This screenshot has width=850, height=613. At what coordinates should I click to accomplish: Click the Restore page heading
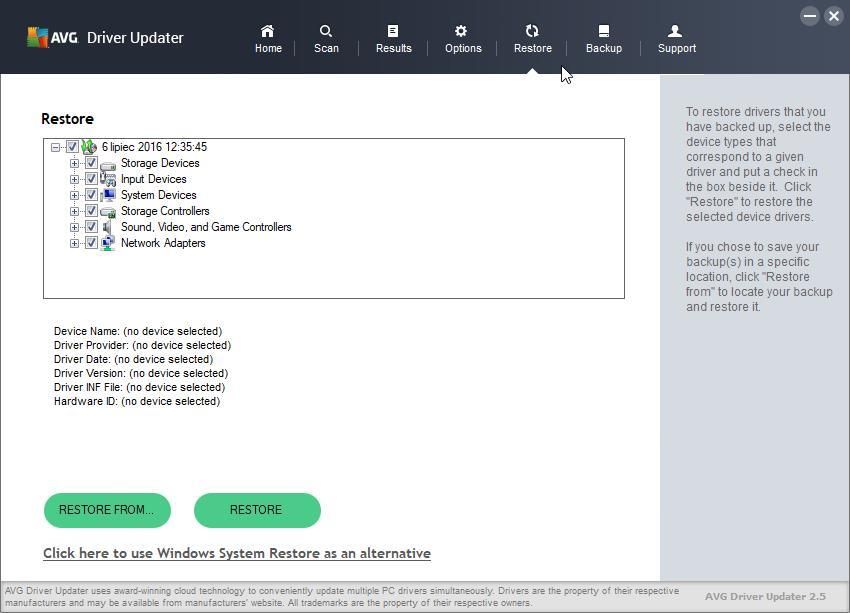pyautogui.click(x=67, y=119)
